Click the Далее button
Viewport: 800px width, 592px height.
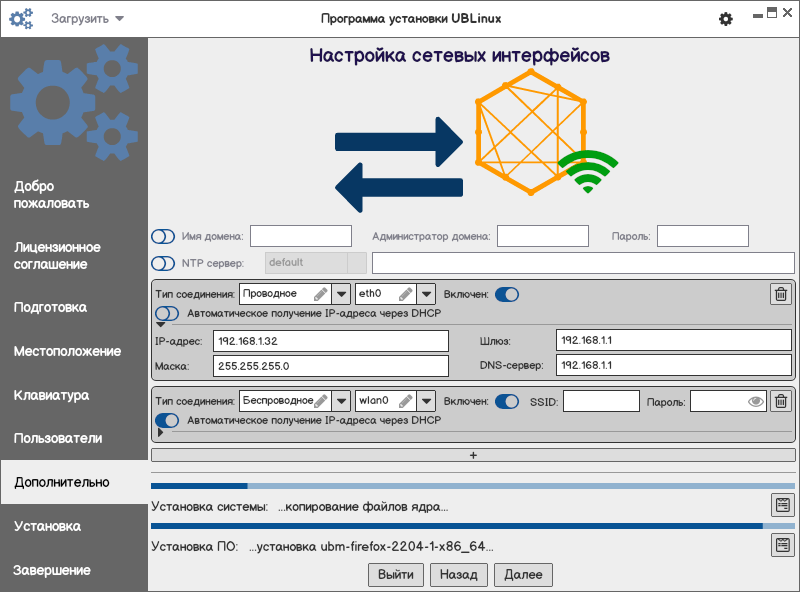523,575
